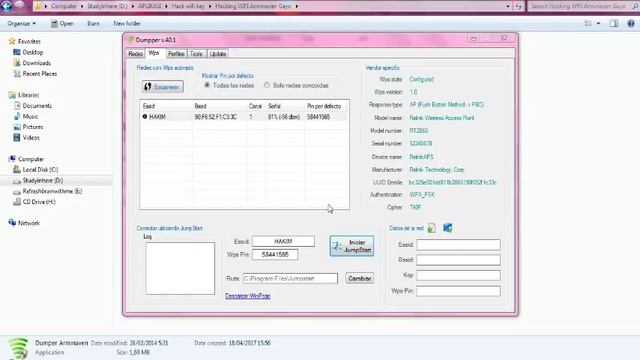This screenshot has height=360, width=640.
Task: Open the Refreshbrainwithme (E:) drive
Action: click(x=52, y=191)
